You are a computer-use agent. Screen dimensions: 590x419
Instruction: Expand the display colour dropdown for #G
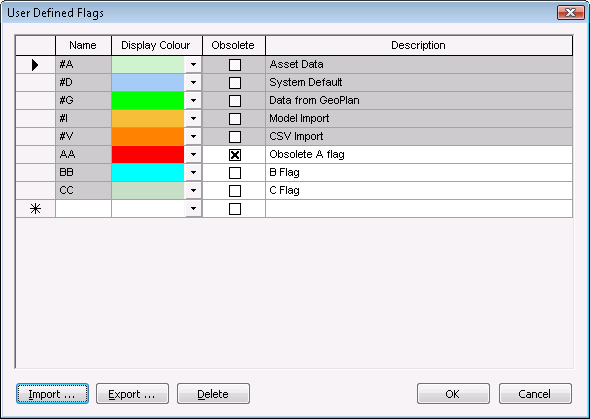[193, 100]
